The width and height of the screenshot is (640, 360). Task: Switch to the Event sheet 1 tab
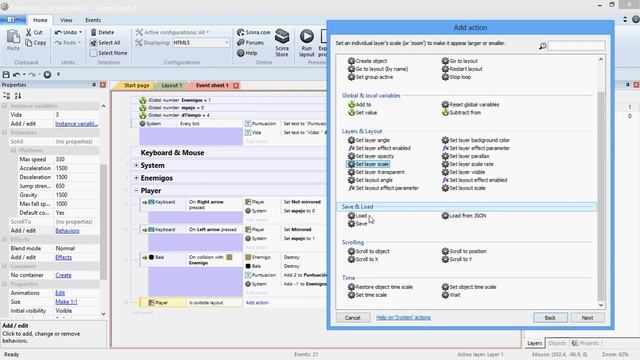[x=212, y=85]
